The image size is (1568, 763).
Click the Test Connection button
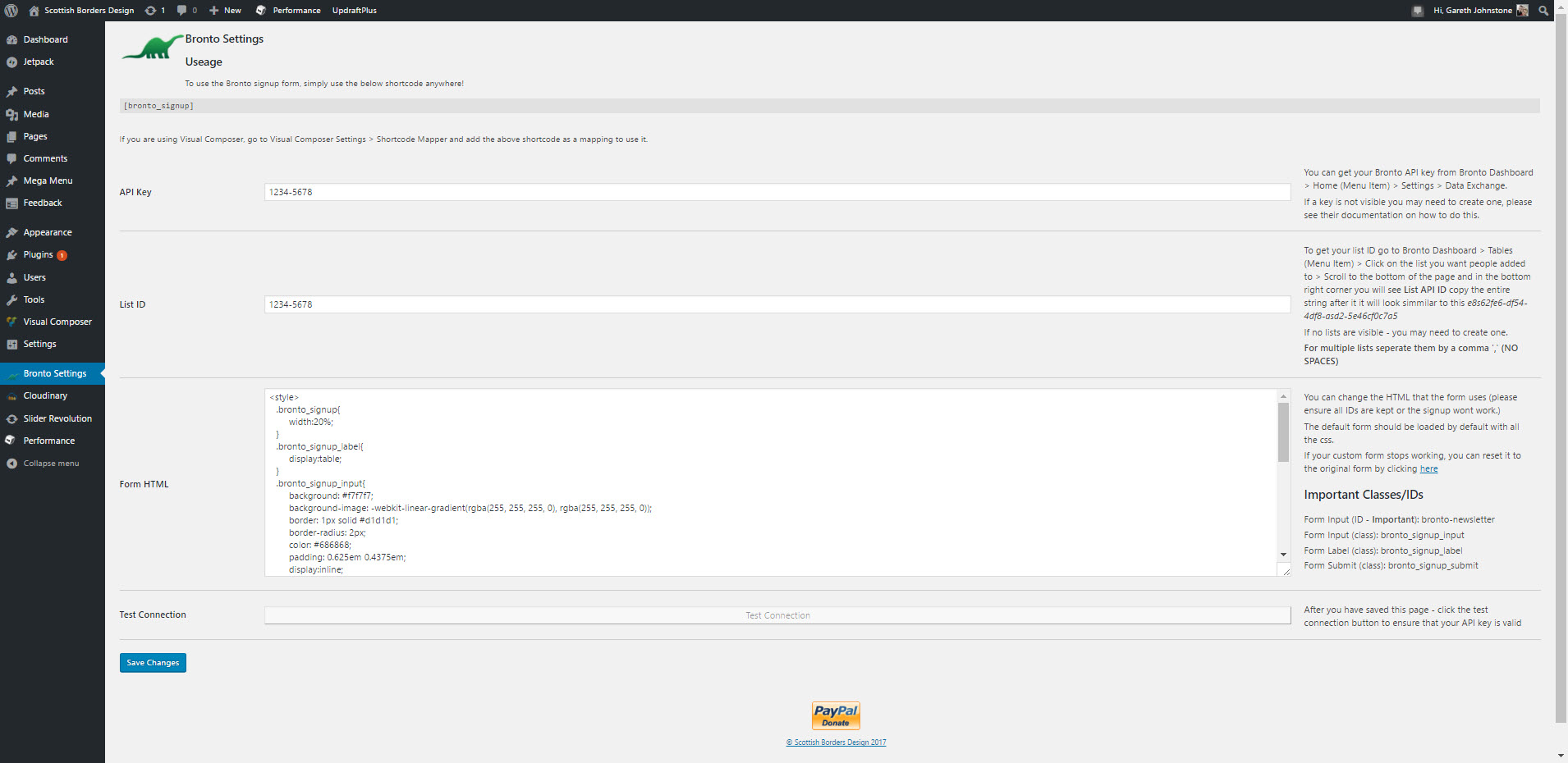coord(777,615)
